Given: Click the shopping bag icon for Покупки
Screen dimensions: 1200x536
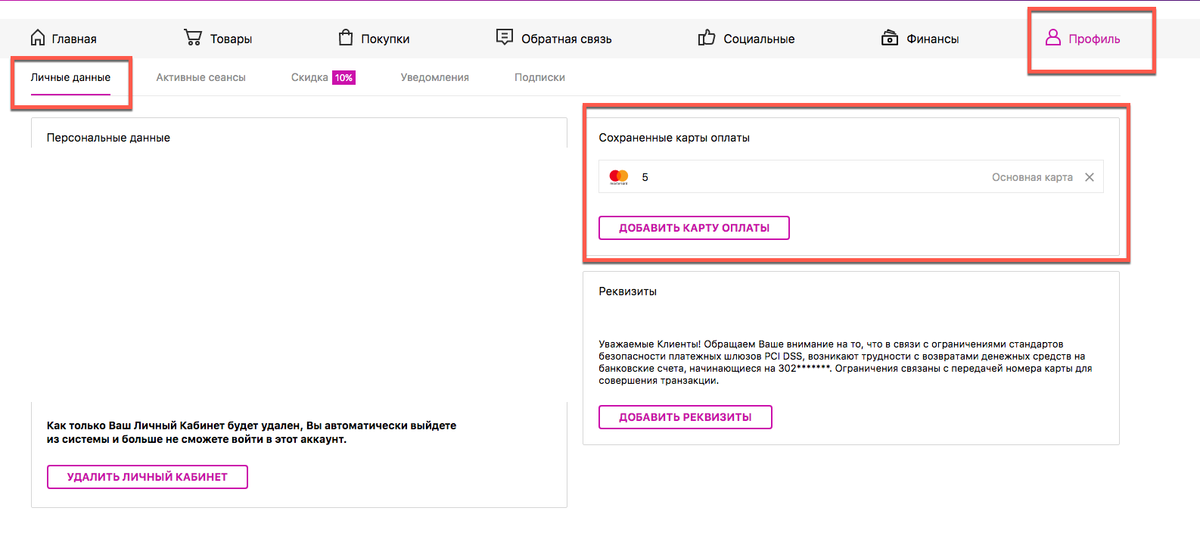Looking at the screenshot, I should (x=346, y=38).
